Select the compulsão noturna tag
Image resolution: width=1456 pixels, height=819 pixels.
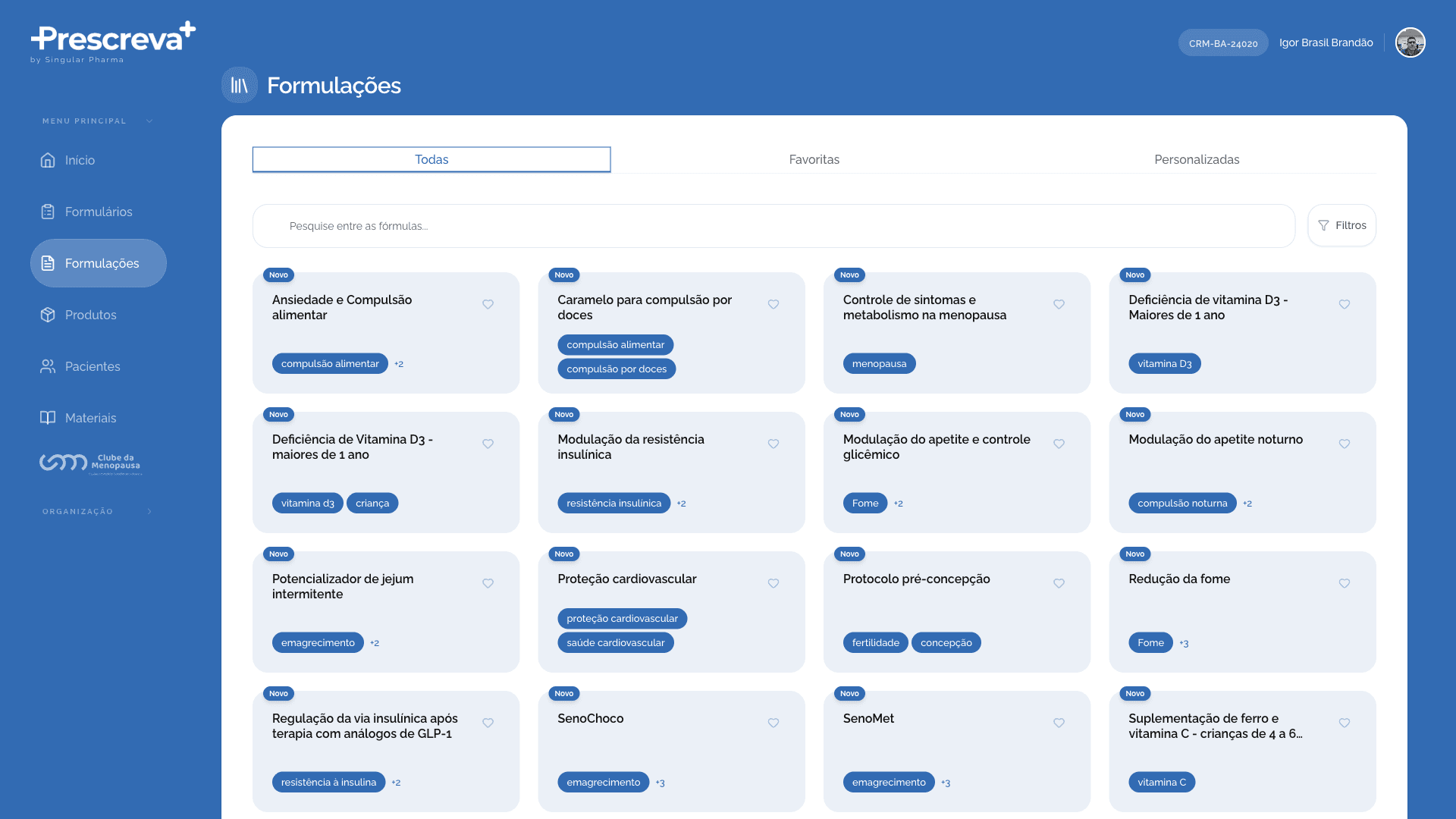1182,503
